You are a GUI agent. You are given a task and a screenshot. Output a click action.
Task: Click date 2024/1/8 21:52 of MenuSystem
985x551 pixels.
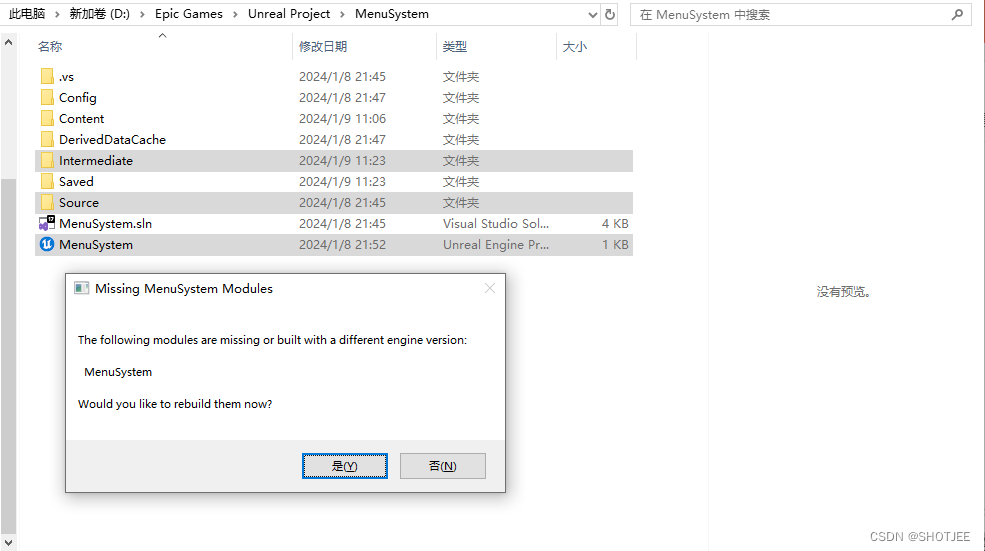(x=342, y=244)
